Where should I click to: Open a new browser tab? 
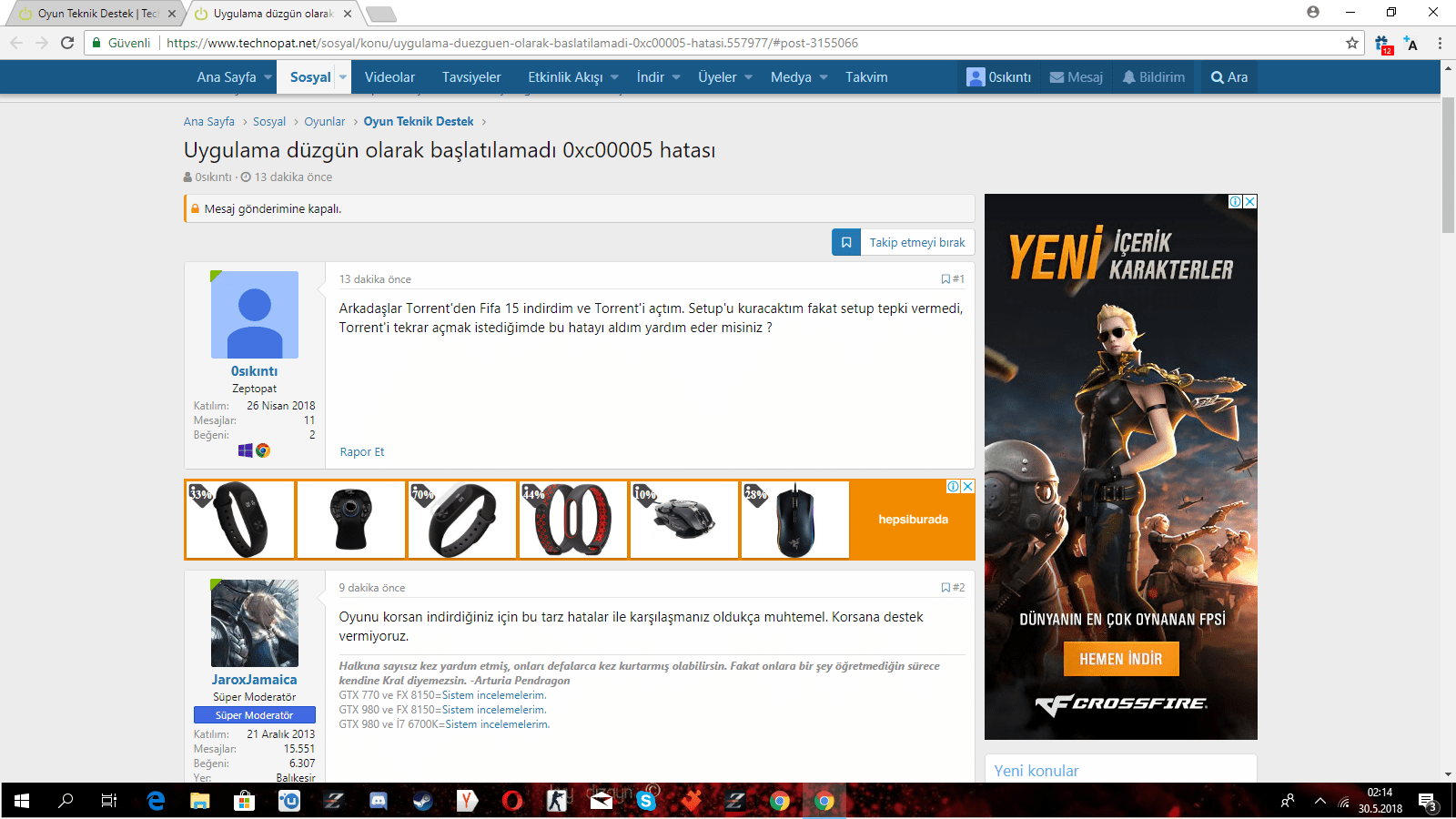[x=381, y=14]
